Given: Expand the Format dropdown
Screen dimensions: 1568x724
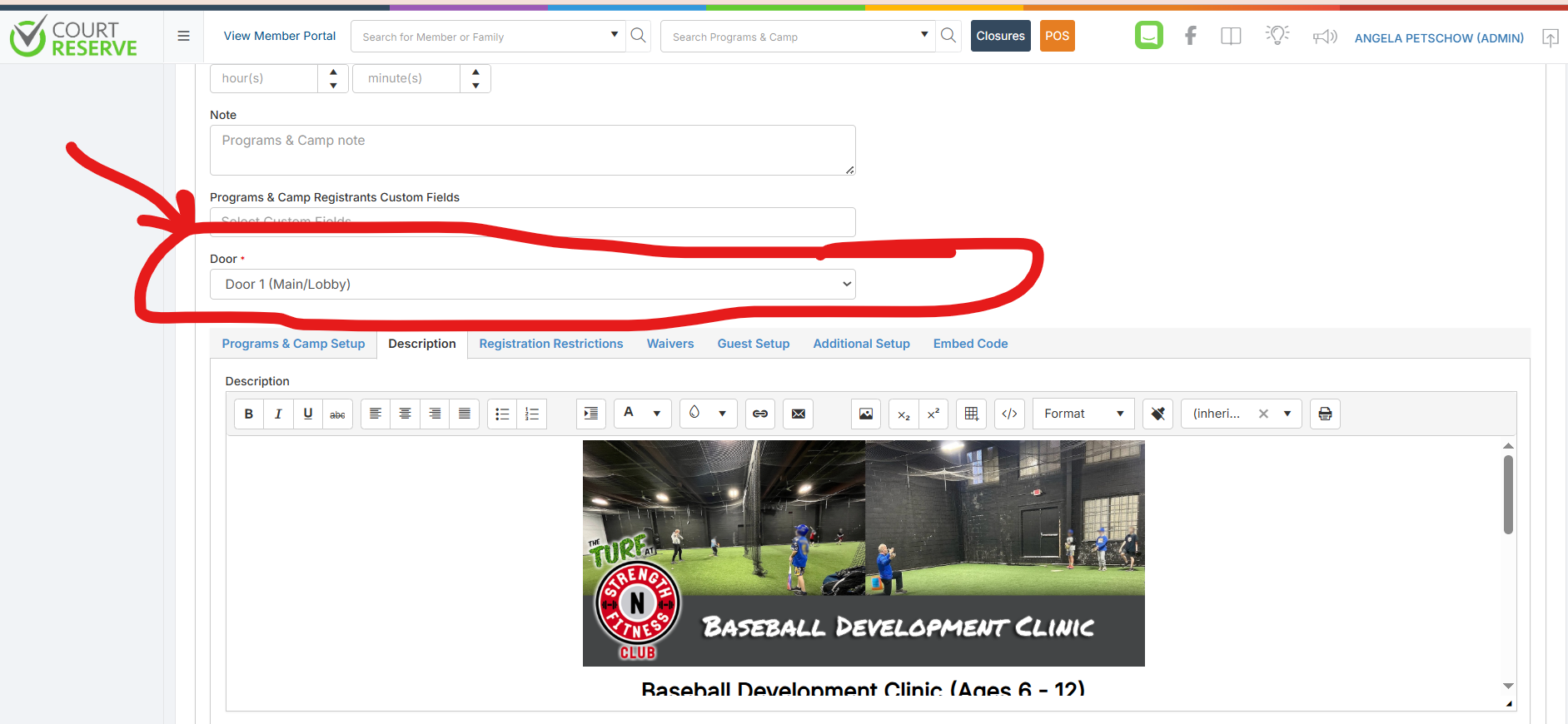Looking at the screenshot, I should (1083, 414).
